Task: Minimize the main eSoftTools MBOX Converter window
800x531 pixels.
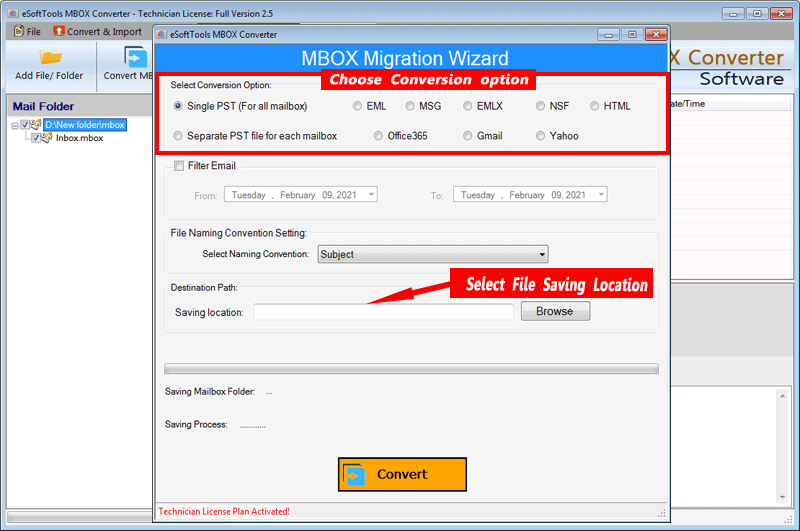Action: [733, 14]
